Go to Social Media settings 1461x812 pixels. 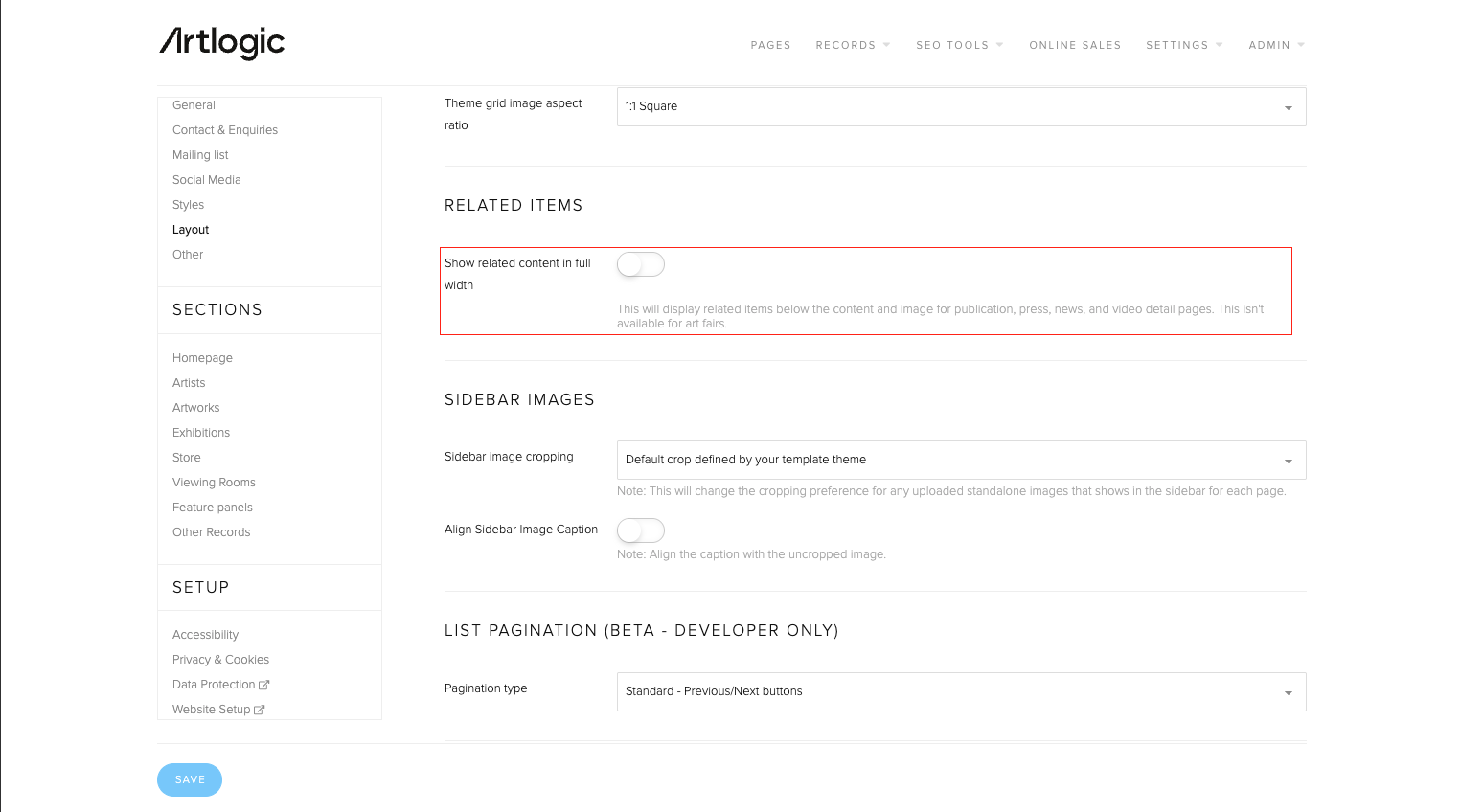point(207,180)
